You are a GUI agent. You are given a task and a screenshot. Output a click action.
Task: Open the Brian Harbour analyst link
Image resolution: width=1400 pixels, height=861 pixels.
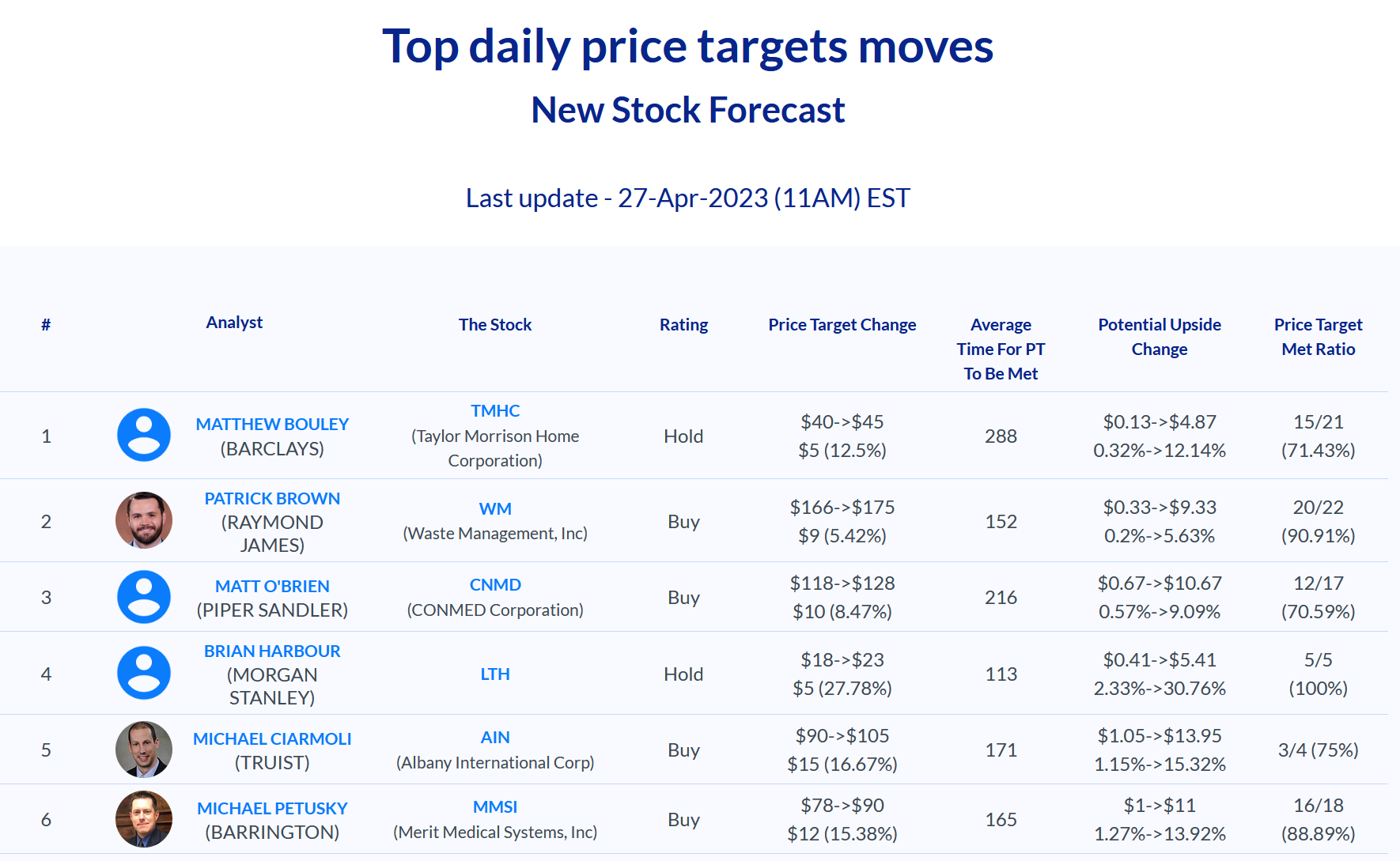coord(272,651)
